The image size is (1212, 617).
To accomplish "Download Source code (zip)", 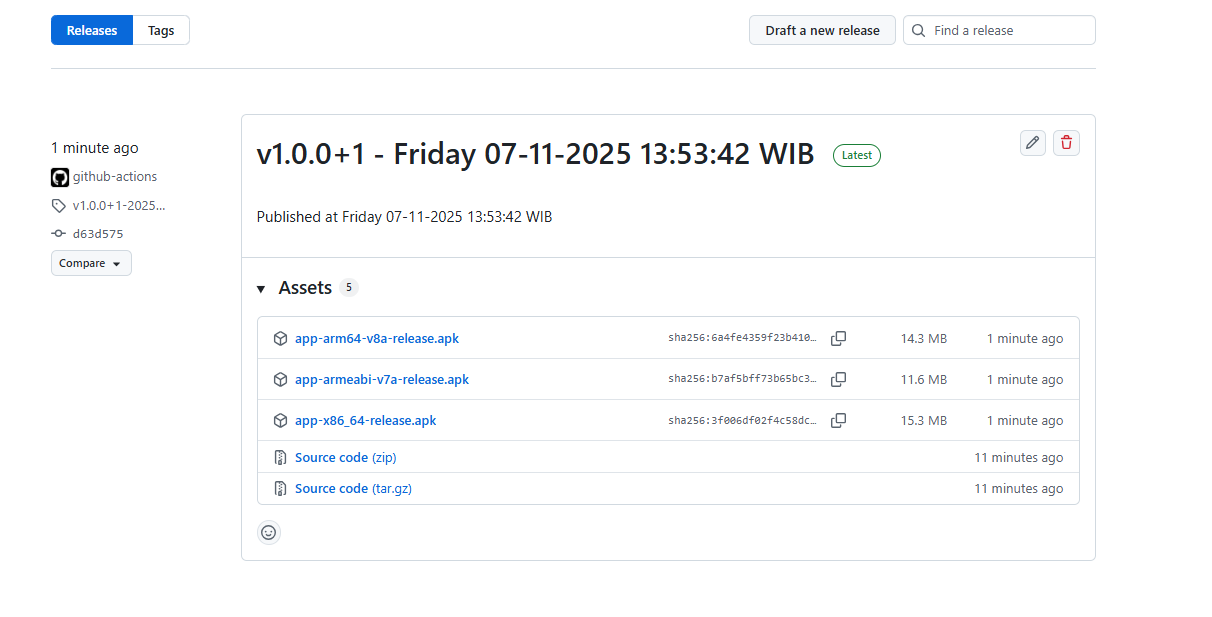I will click(345, 458).
